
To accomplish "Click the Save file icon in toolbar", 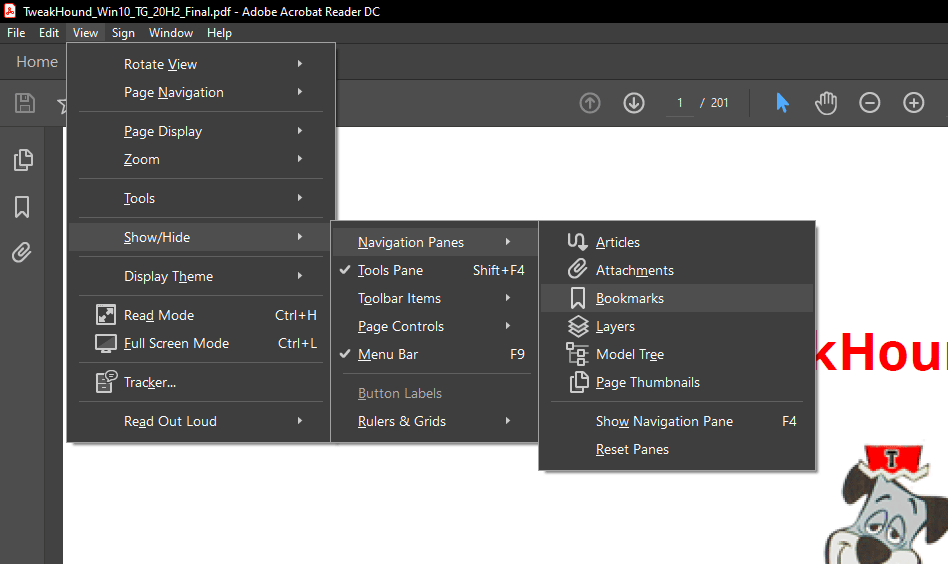I will click(25, 103).
